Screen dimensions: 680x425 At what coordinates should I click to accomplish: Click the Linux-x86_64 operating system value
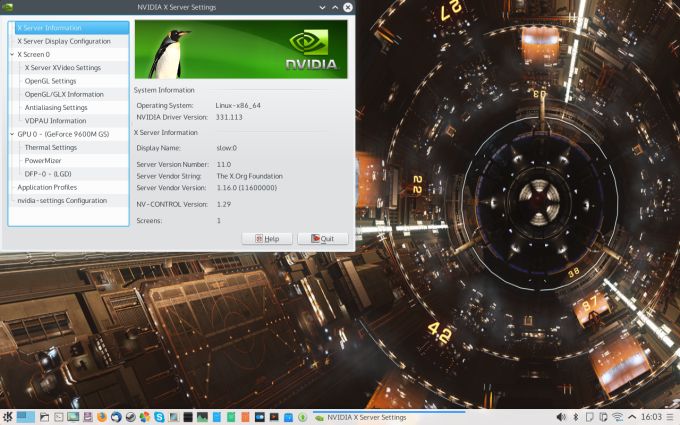click(x=238, y=105)
